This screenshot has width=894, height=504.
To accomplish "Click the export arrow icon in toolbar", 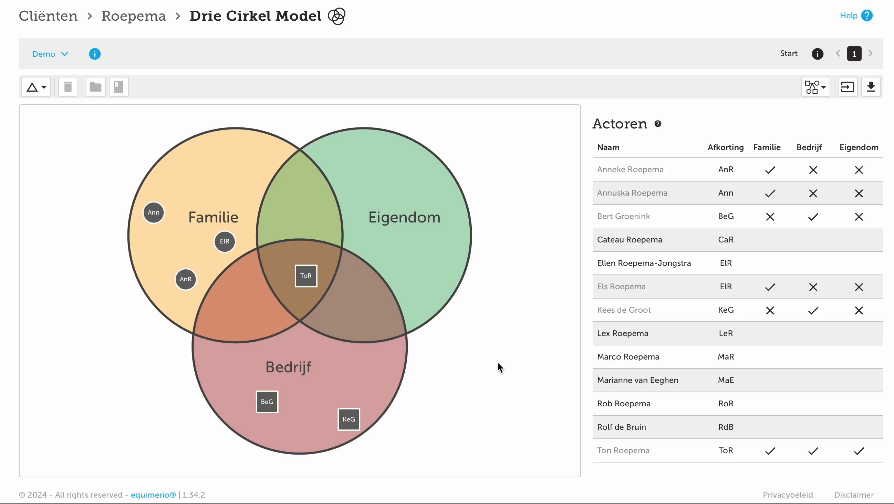I will pos(847,87).
